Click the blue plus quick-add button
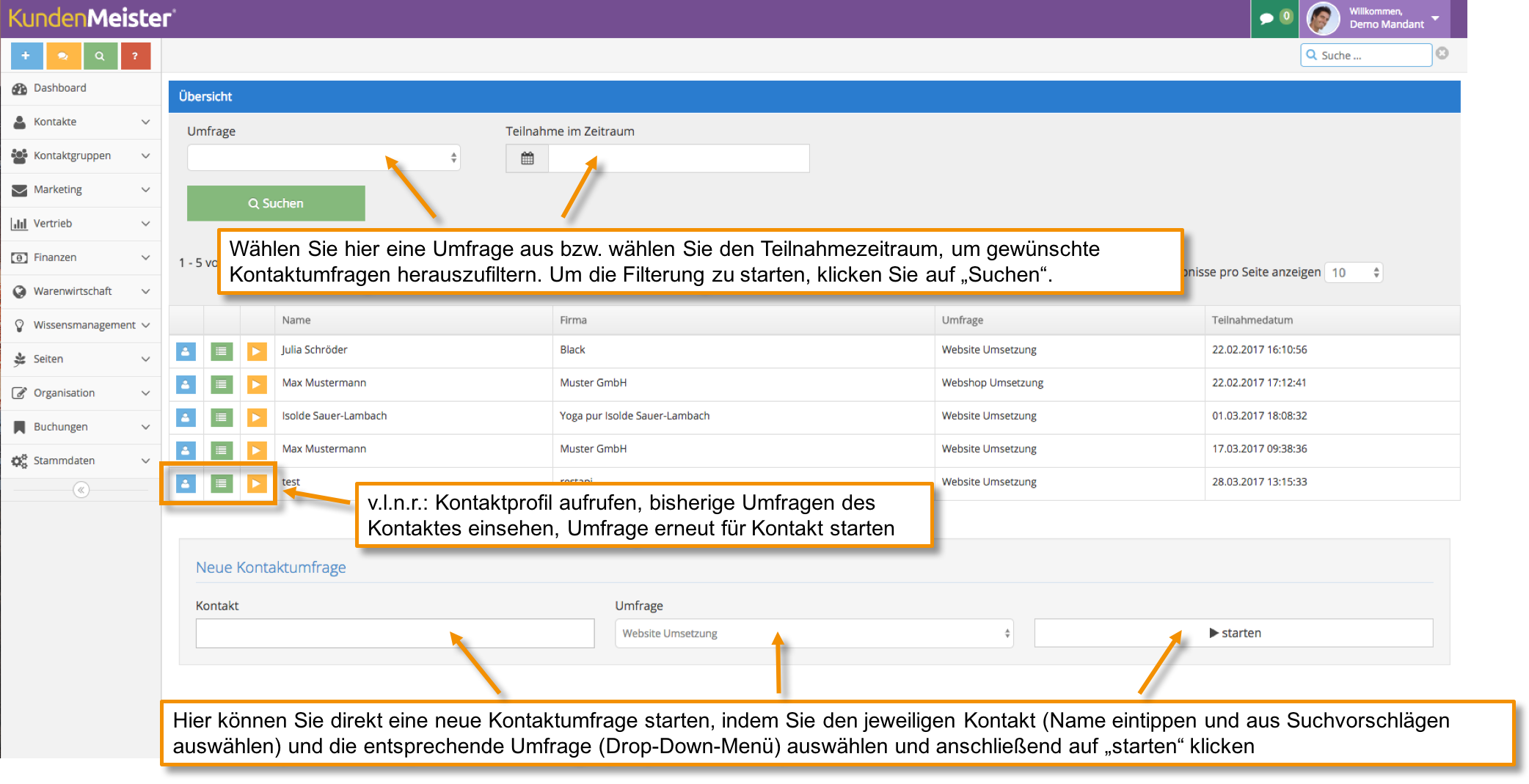Image resolution: width=1529 pixels, height=784 pixels. click(x=26, y=56)
